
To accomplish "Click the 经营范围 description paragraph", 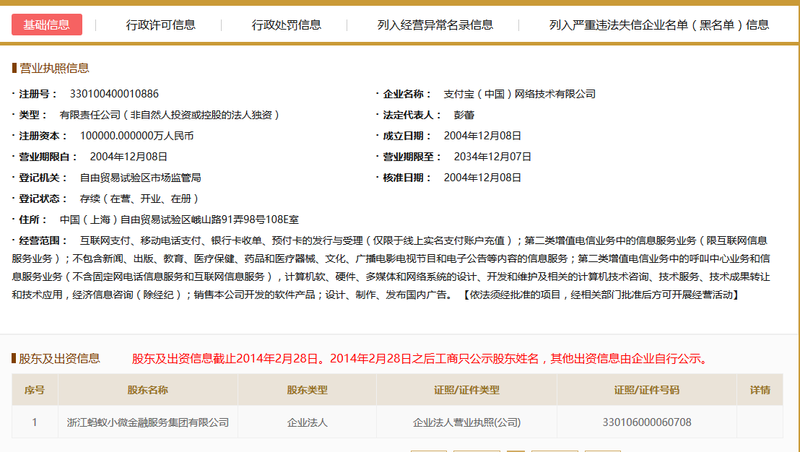I will (x=391, y=267).
